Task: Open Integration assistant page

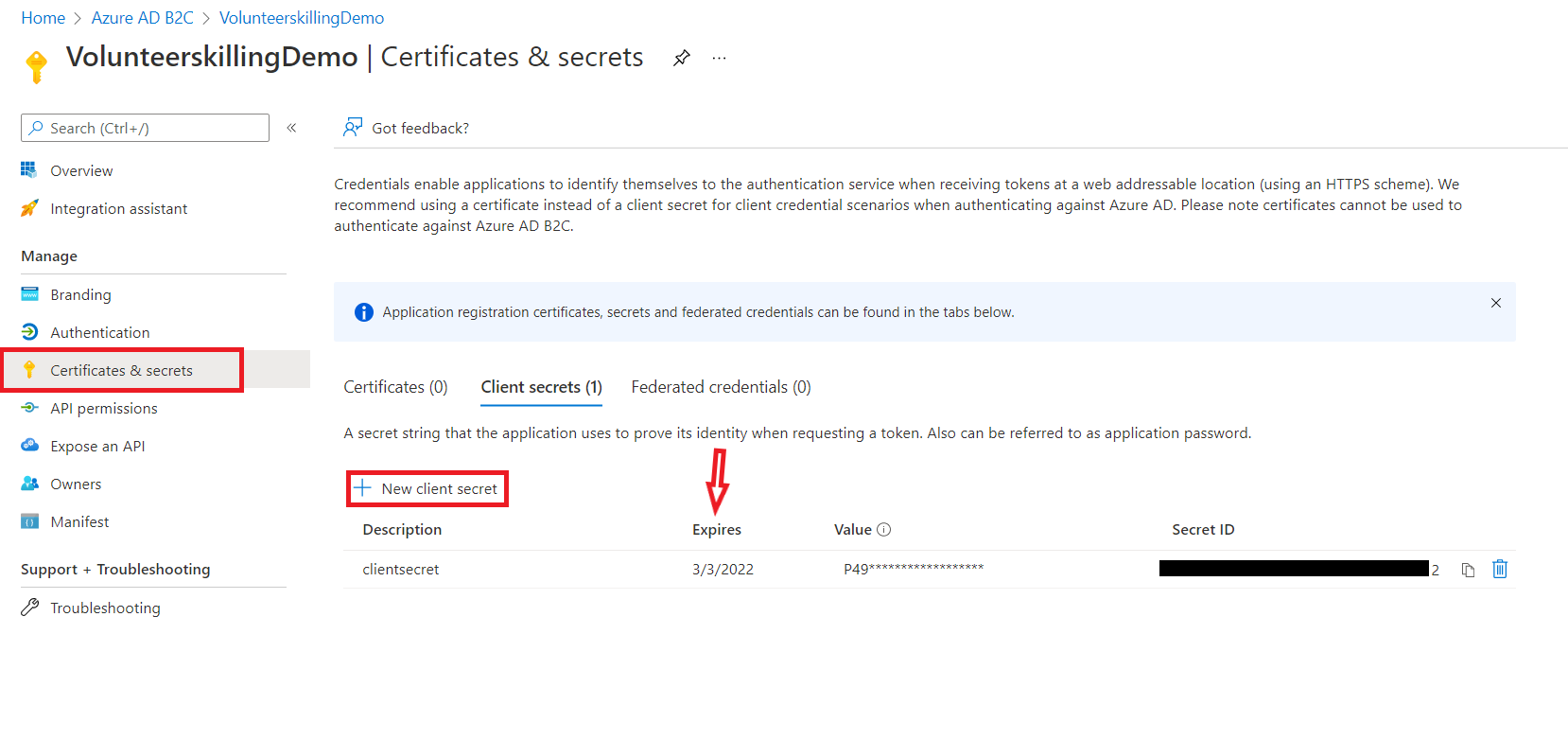Action: (x=118, y=208)
